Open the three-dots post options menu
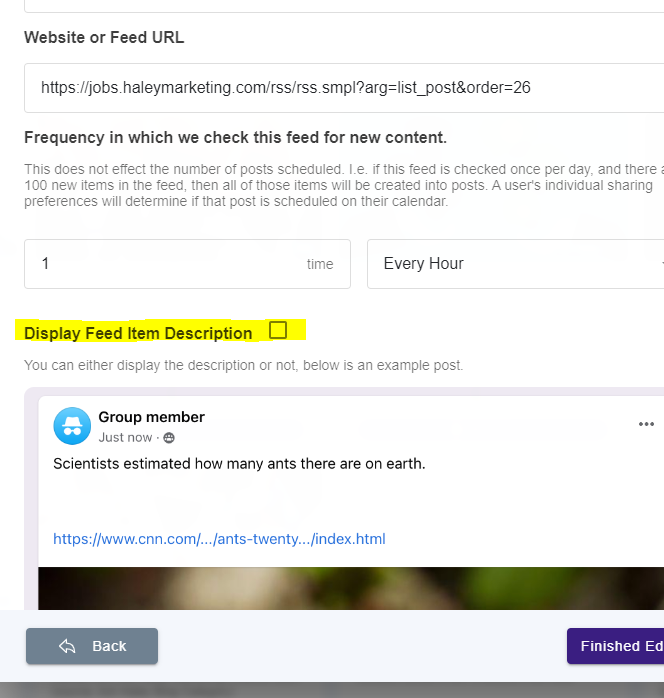This screenshot has width=664, height=698. (646, 424)
